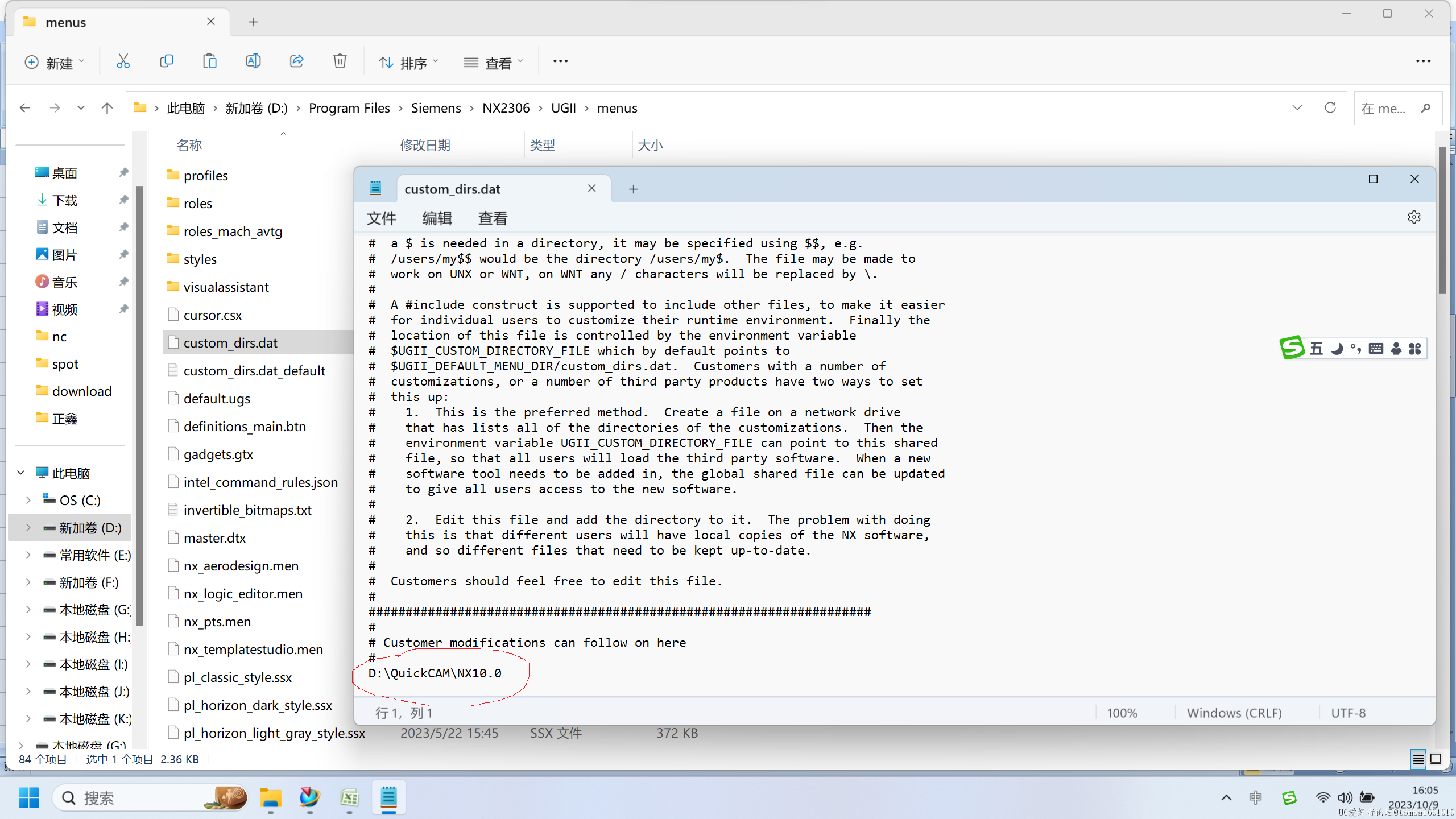Screen dimensions: 1456x819
Task: Open Notepad 编辑 (Edit) menu
Action: (x=437, y=218)
